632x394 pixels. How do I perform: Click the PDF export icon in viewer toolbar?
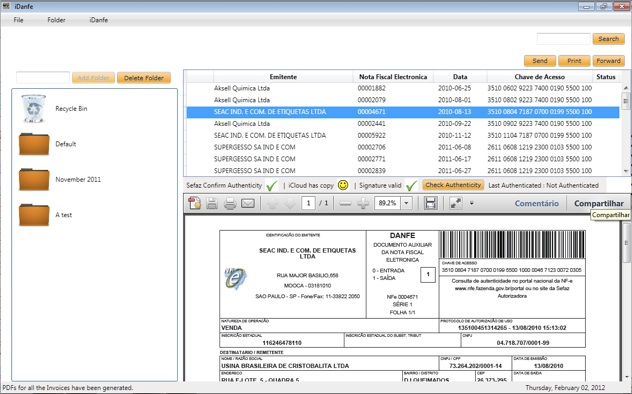[x=195, y=203]
